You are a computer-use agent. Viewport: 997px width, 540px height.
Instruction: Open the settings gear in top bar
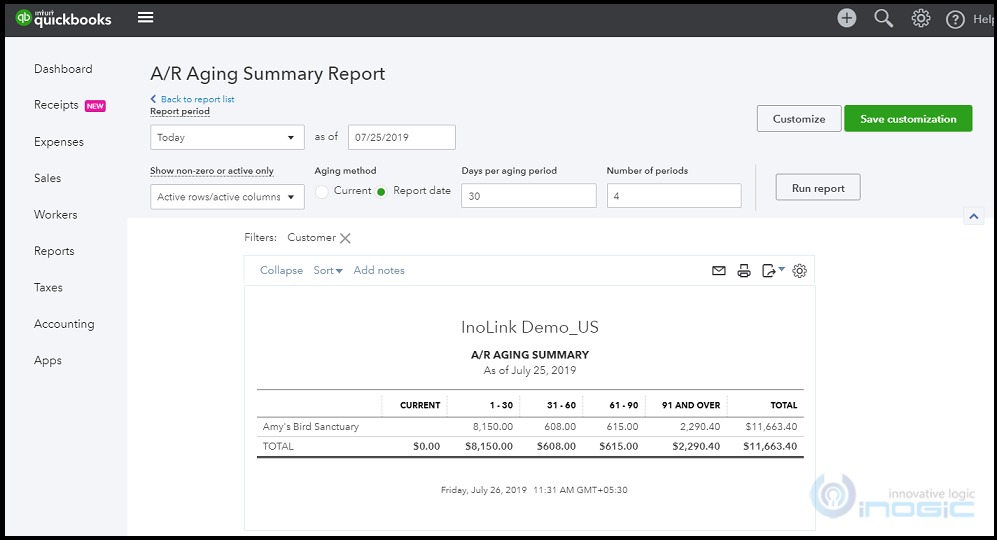click(x=921, y=18)
